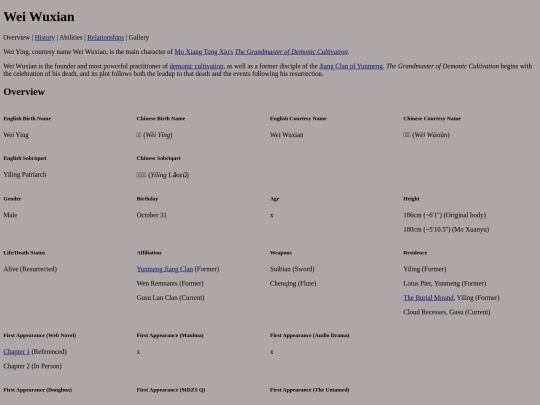Click the Chapter 2 (In Person) entry
Viewport: 540px width, 405px height.
tap(32, 366)
